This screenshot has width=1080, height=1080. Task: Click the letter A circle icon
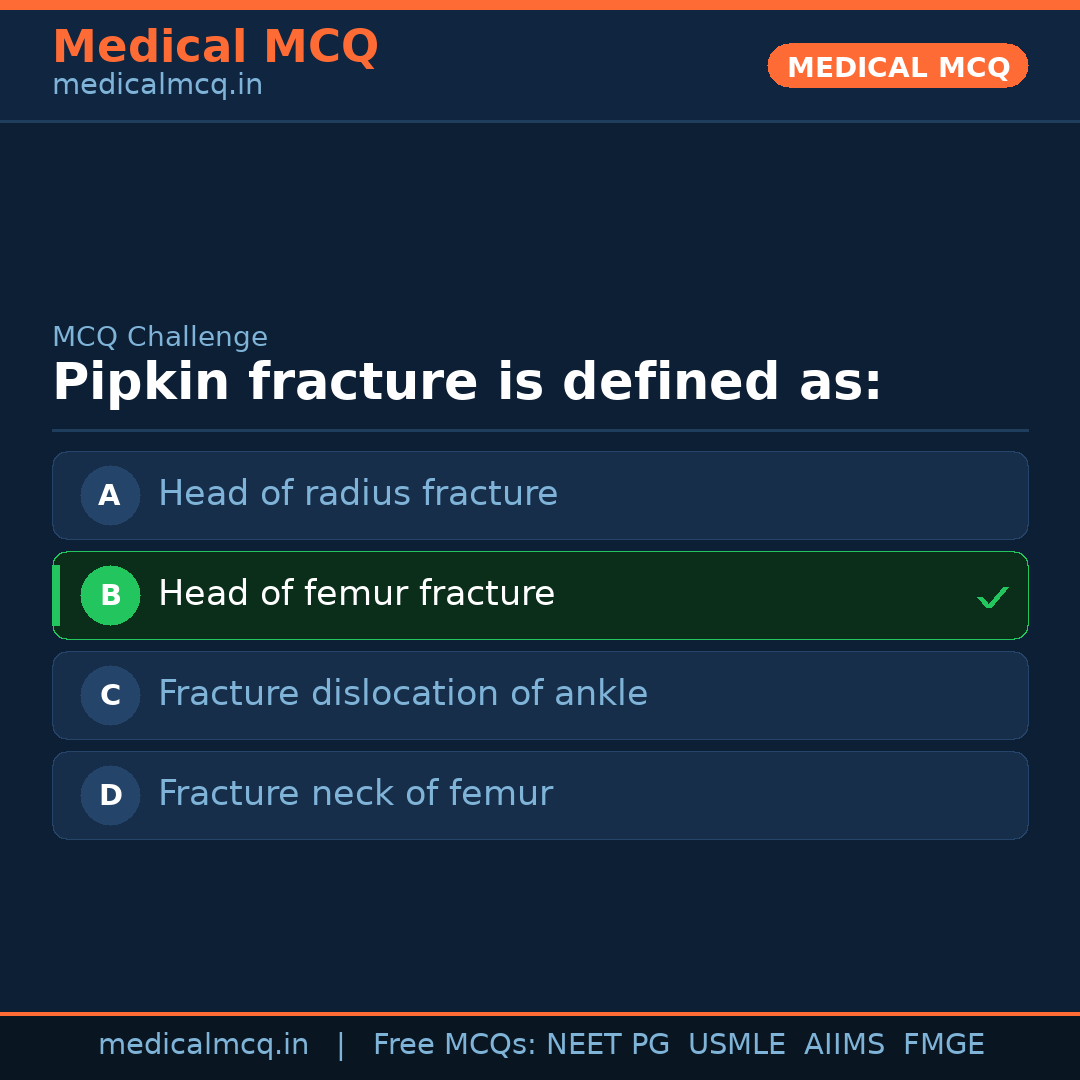110,495
